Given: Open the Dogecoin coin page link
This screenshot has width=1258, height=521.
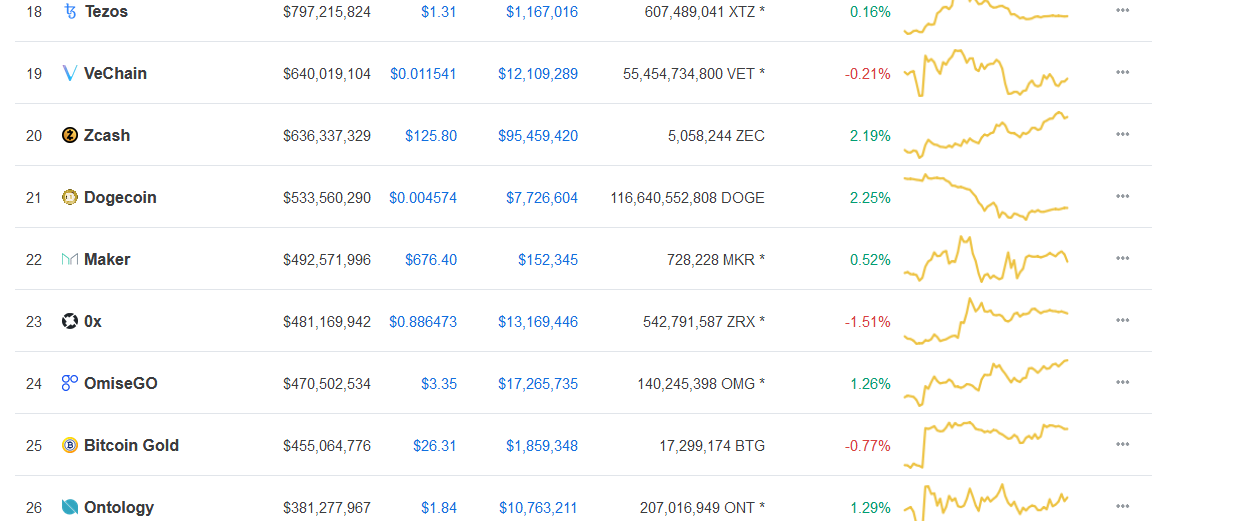Looking at the screenshot, I should 120,197.
